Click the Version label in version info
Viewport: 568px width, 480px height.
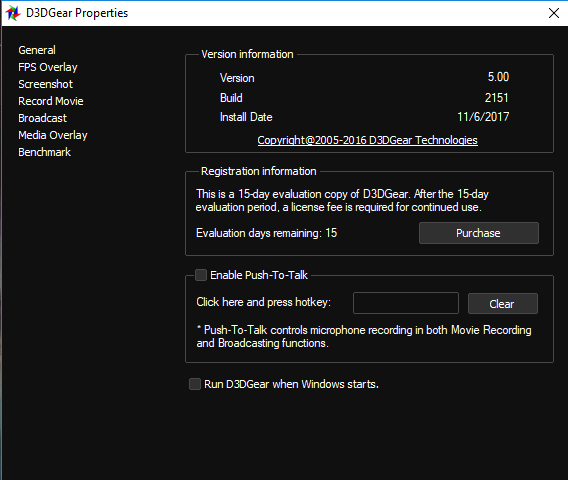click(x=237, y=78)
